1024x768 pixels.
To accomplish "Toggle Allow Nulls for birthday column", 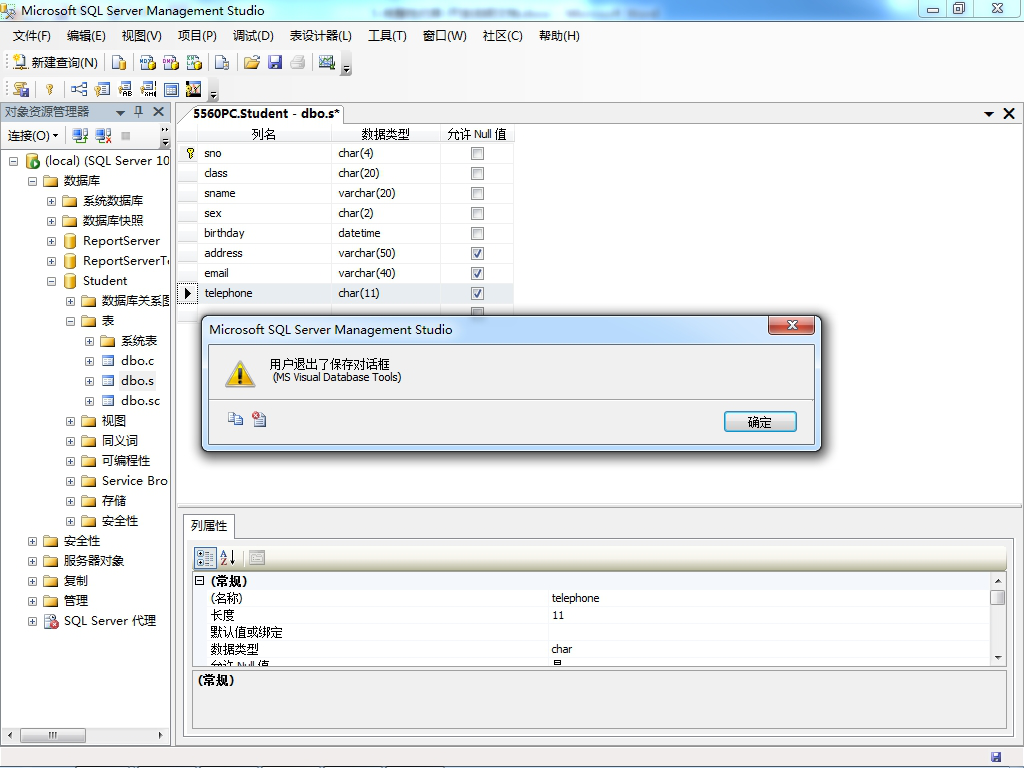I will click(477, 234).
